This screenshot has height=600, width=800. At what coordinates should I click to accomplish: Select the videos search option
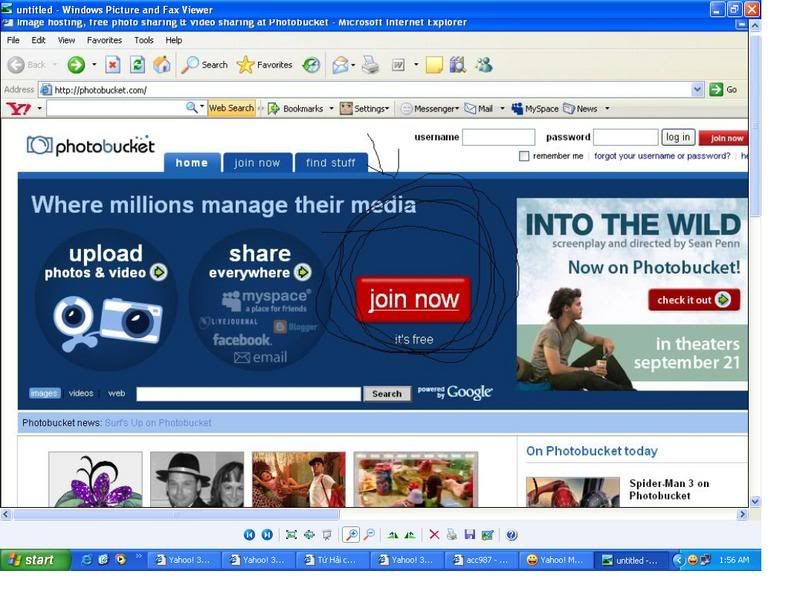(x=81, y=393)
